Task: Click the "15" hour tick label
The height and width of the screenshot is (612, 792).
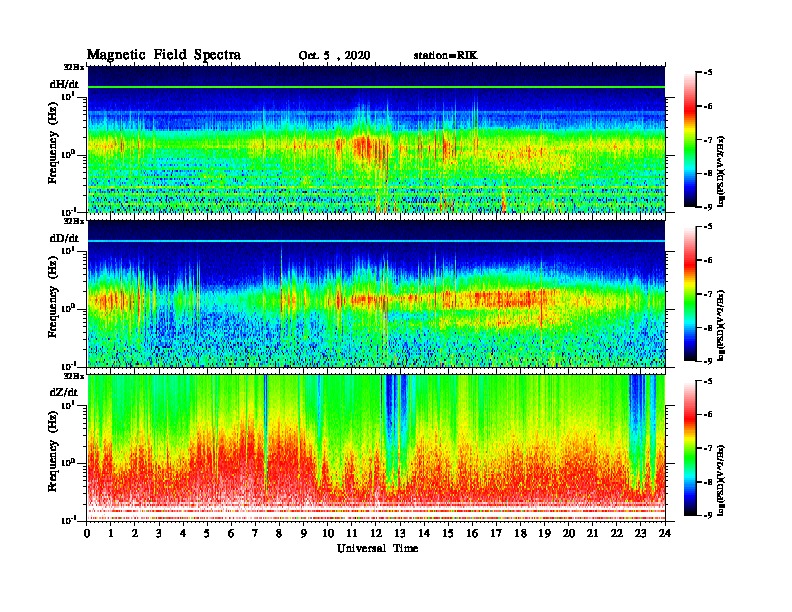Action: pyautogui.click(x=448, y=533)
